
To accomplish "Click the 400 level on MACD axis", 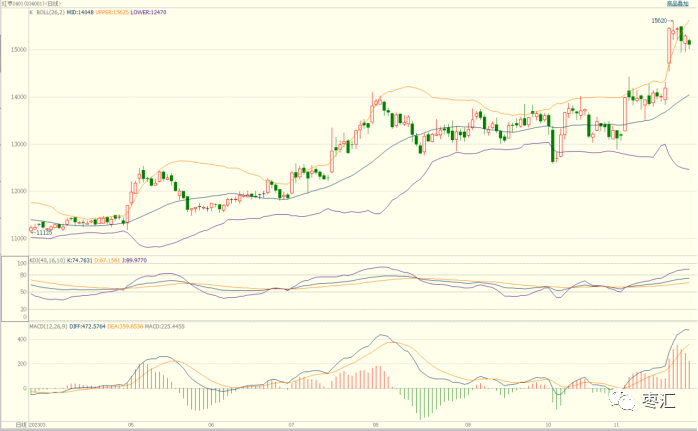I will 23,340.
